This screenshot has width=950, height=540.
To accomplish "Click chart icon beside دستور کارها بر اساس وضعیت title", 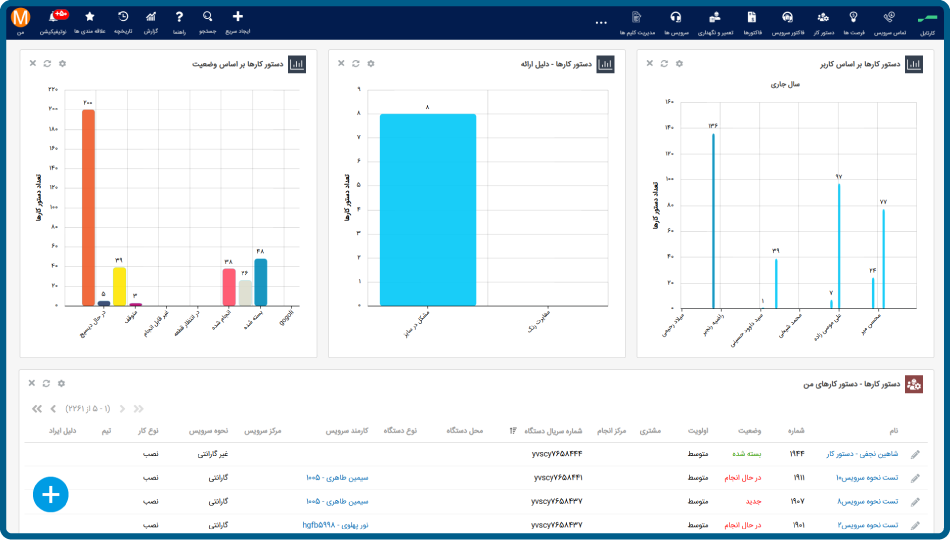I will pos(297,64).
